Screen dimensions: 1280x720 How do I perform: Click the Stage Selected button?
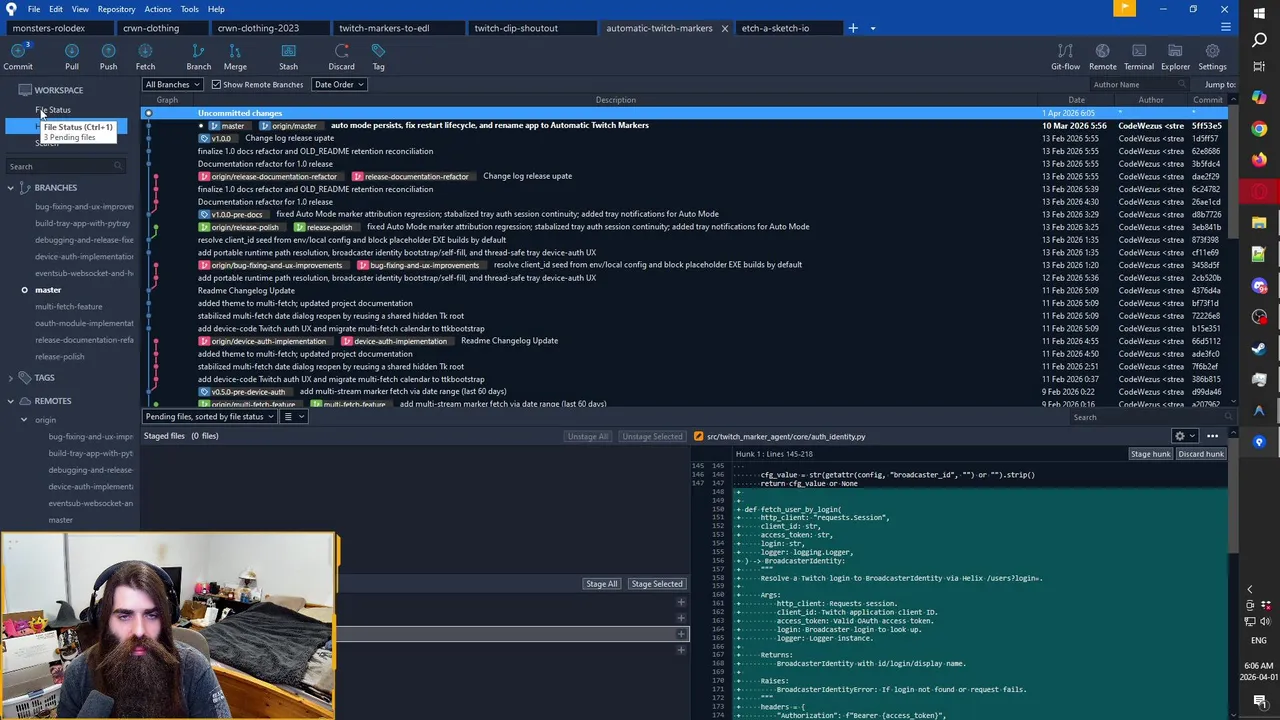[656, 584]
